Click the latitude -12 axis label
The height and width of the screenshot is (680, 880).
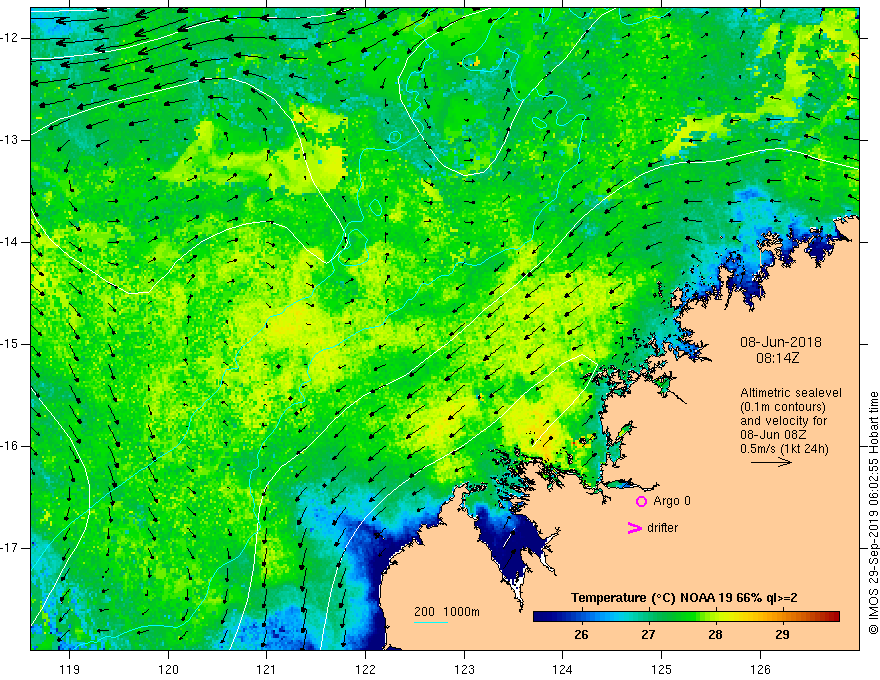pyautogui.click(x=11, y=38)
